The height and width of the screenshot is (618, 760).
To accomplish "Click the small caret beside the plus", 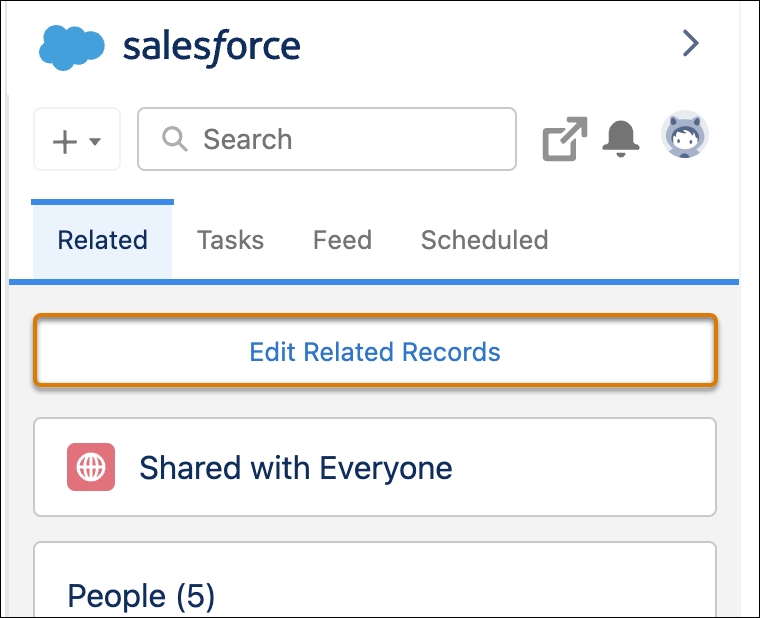I will (95, 142).
